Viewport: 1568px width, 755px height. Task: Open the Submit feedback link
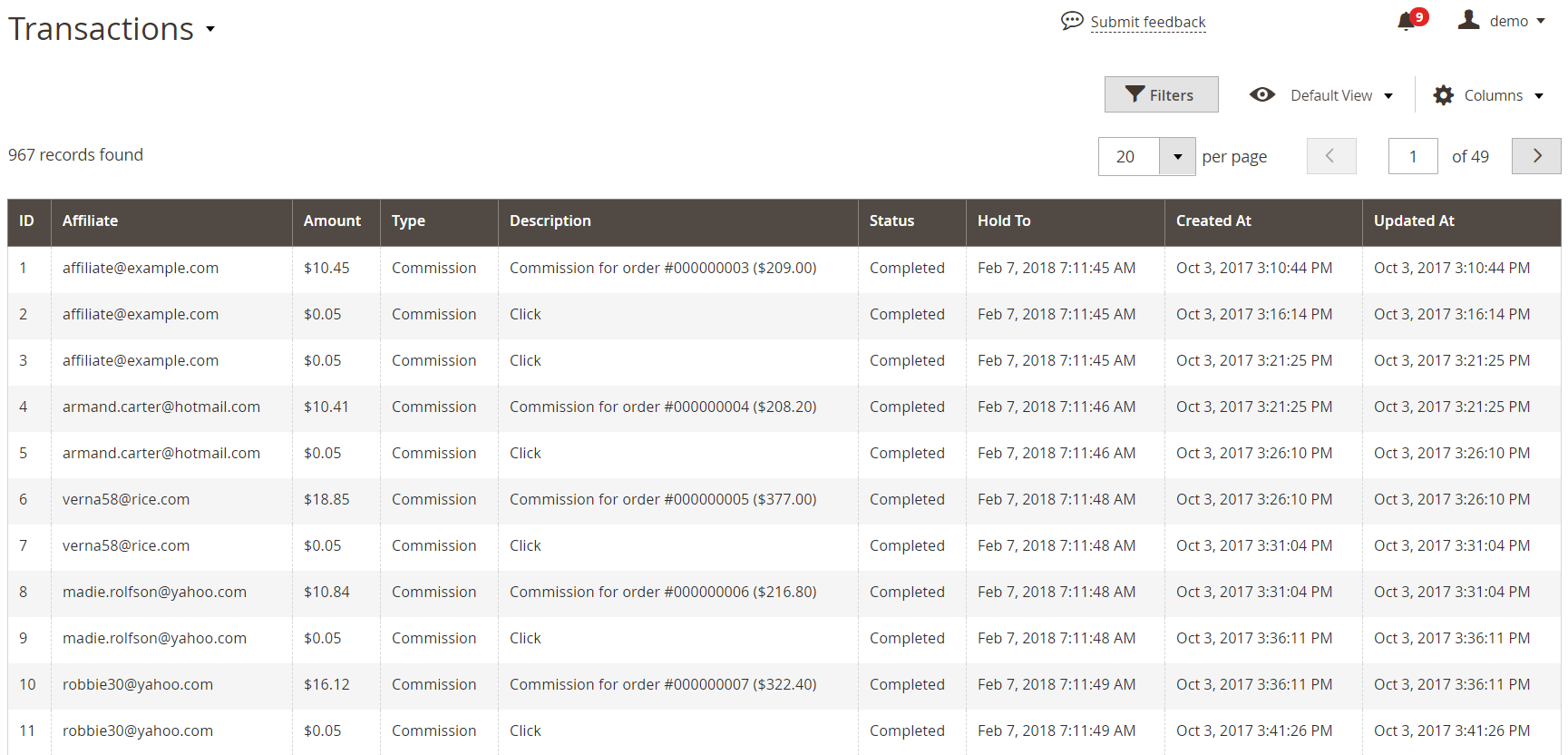[x=1148, y=22]
